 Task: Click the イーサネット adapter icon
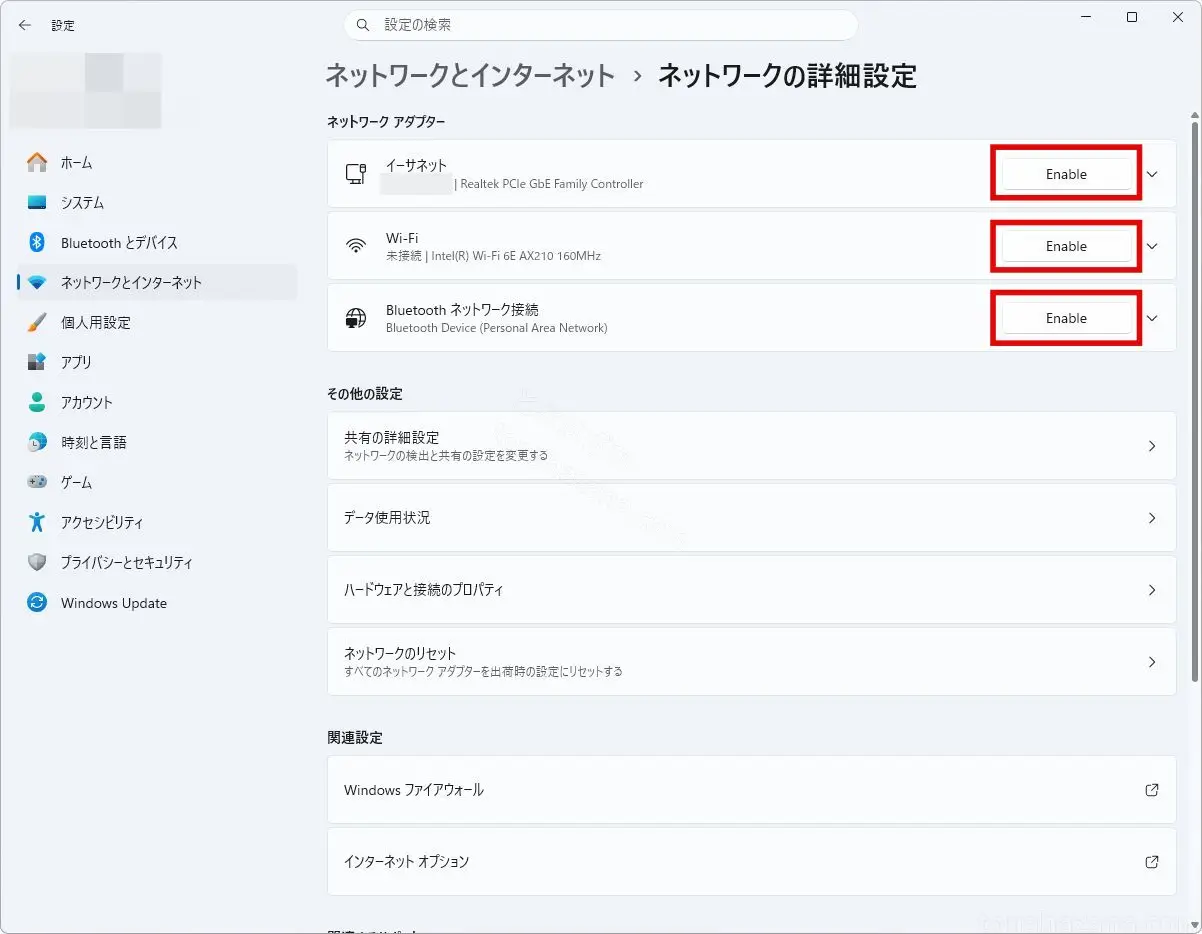(x=355, y=174)
